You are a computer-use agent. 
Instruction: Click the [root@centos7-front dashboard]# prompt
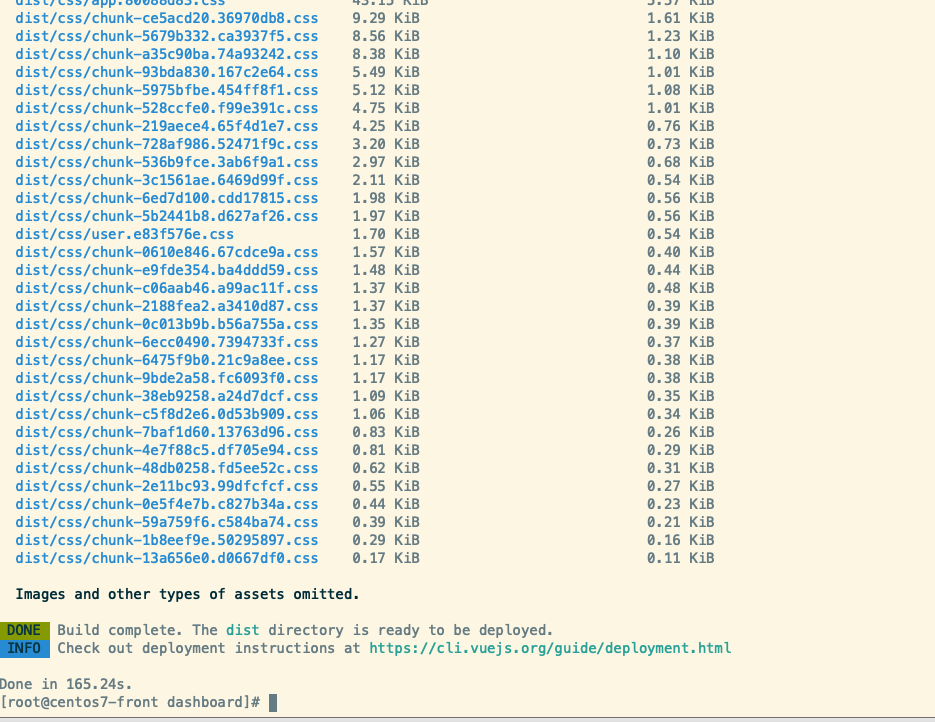click(131, 703)
